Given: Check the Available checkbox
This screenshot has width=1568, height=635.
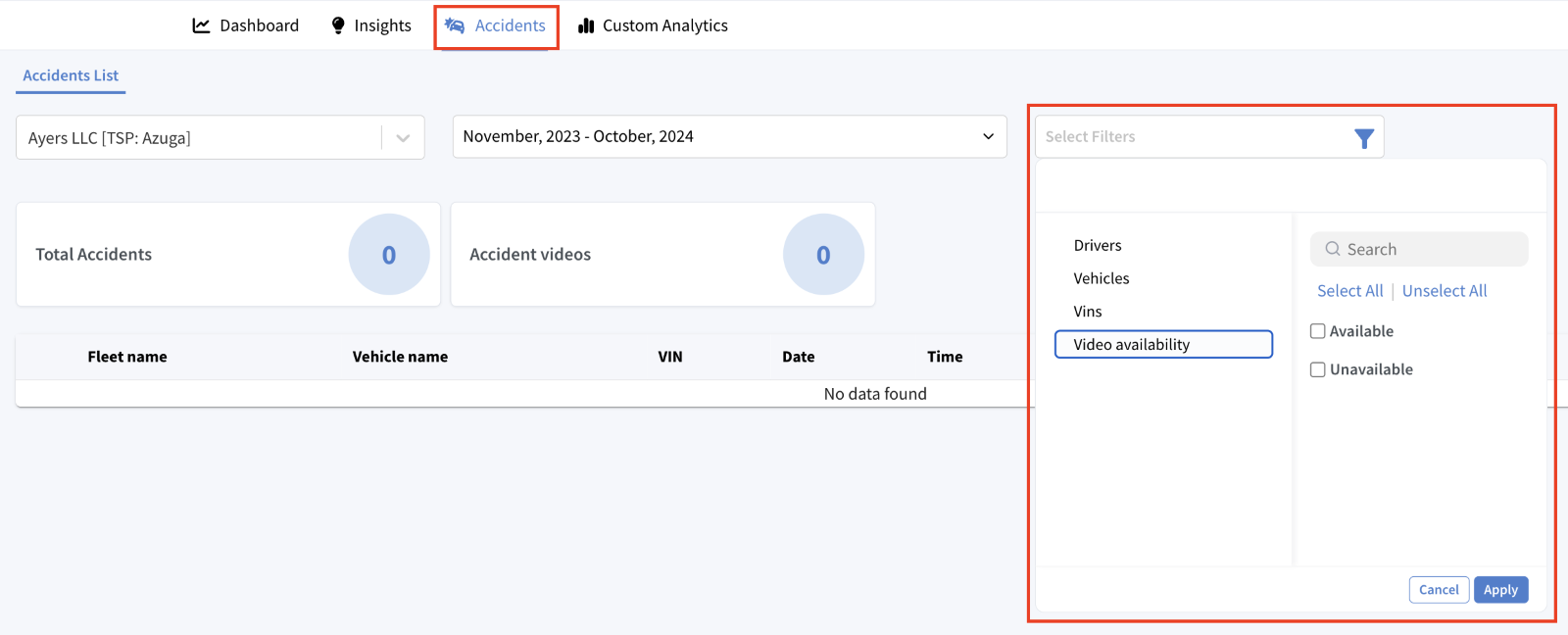Looking at the screenshot, I should 1318,331.
